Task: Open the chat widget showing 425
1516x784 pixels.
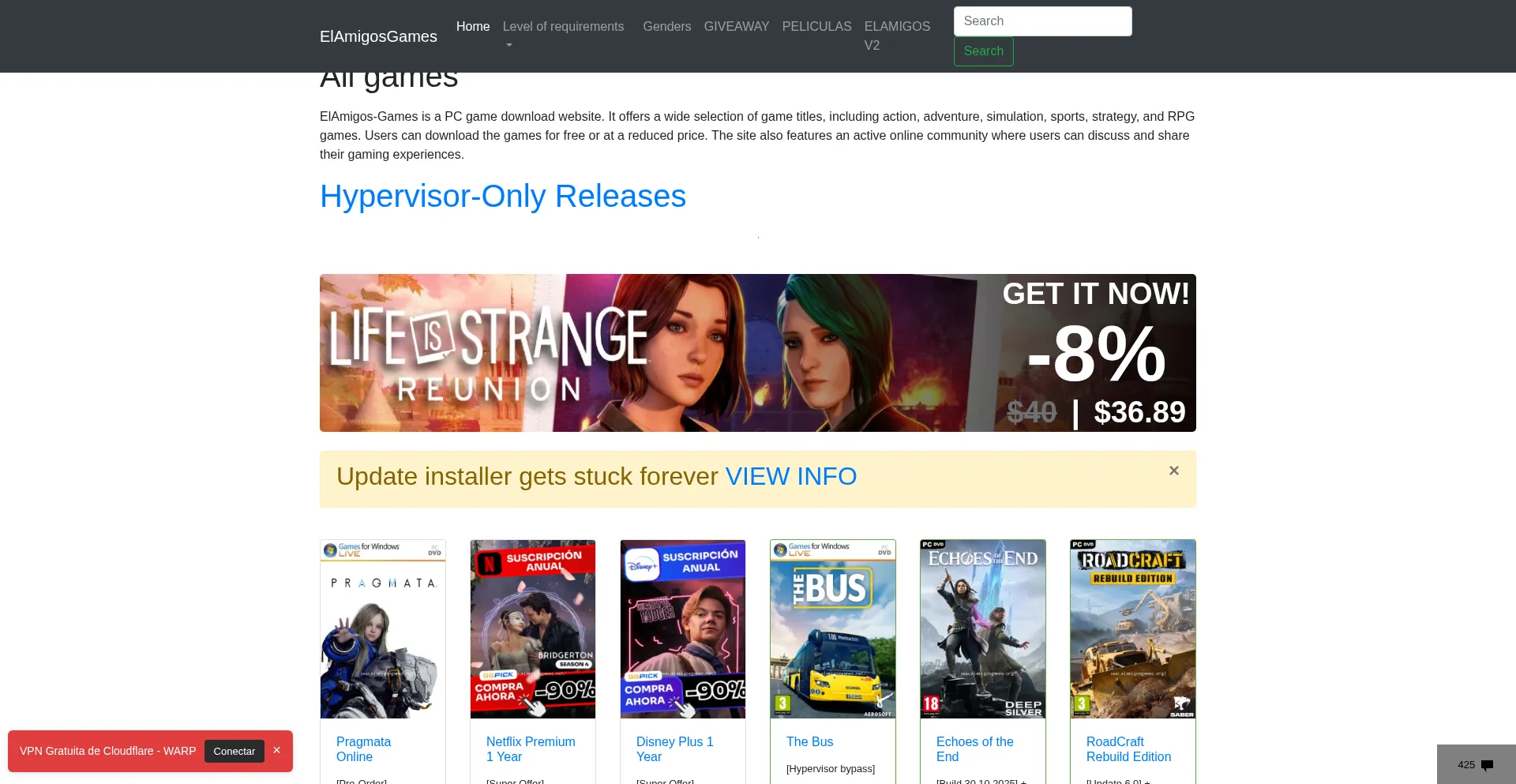Action: [x=1476, y=764]
